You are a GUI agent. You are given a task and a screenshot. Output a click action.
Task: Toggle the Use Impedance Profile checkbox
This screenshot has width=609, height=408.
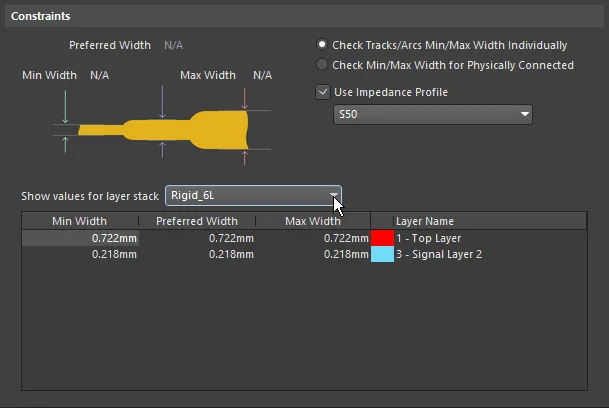pyautogui.click(x=323, y=92)
